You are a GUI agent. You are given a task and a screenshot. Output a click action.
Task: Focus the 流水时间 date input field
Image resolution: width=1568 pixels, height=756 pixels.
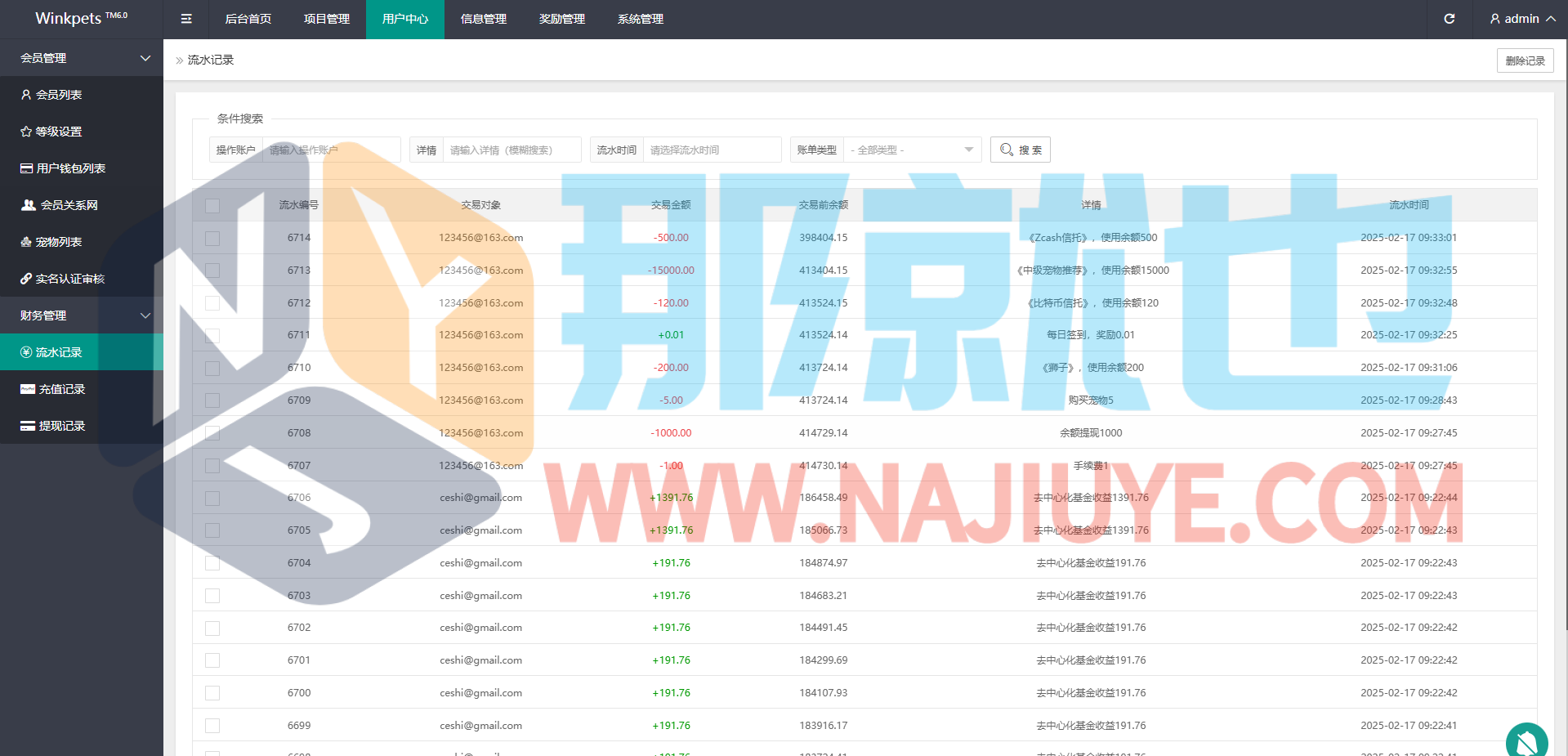(x=711, y=150)
